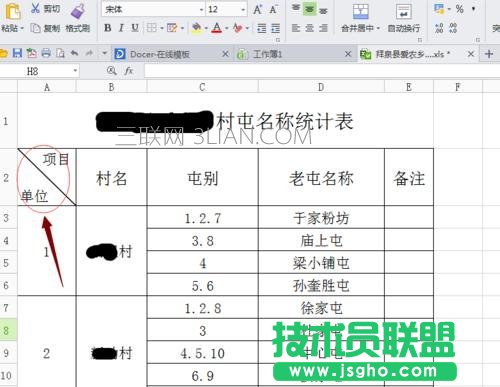Click the Print icon in quick access bar
Screen dimensions: 500x387
click(46, 53)
